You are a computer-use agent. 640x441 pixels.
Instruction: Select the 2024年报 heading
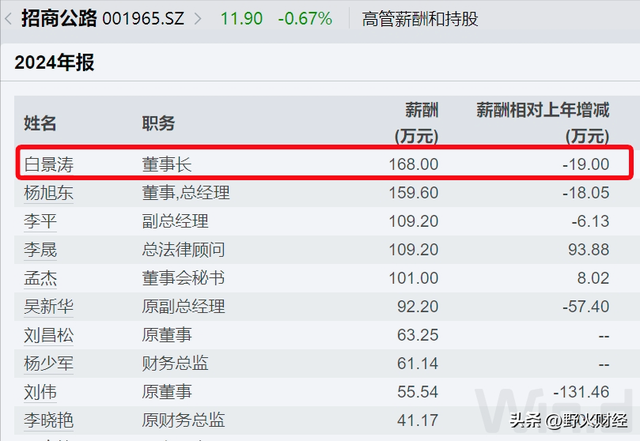point(54,62)
